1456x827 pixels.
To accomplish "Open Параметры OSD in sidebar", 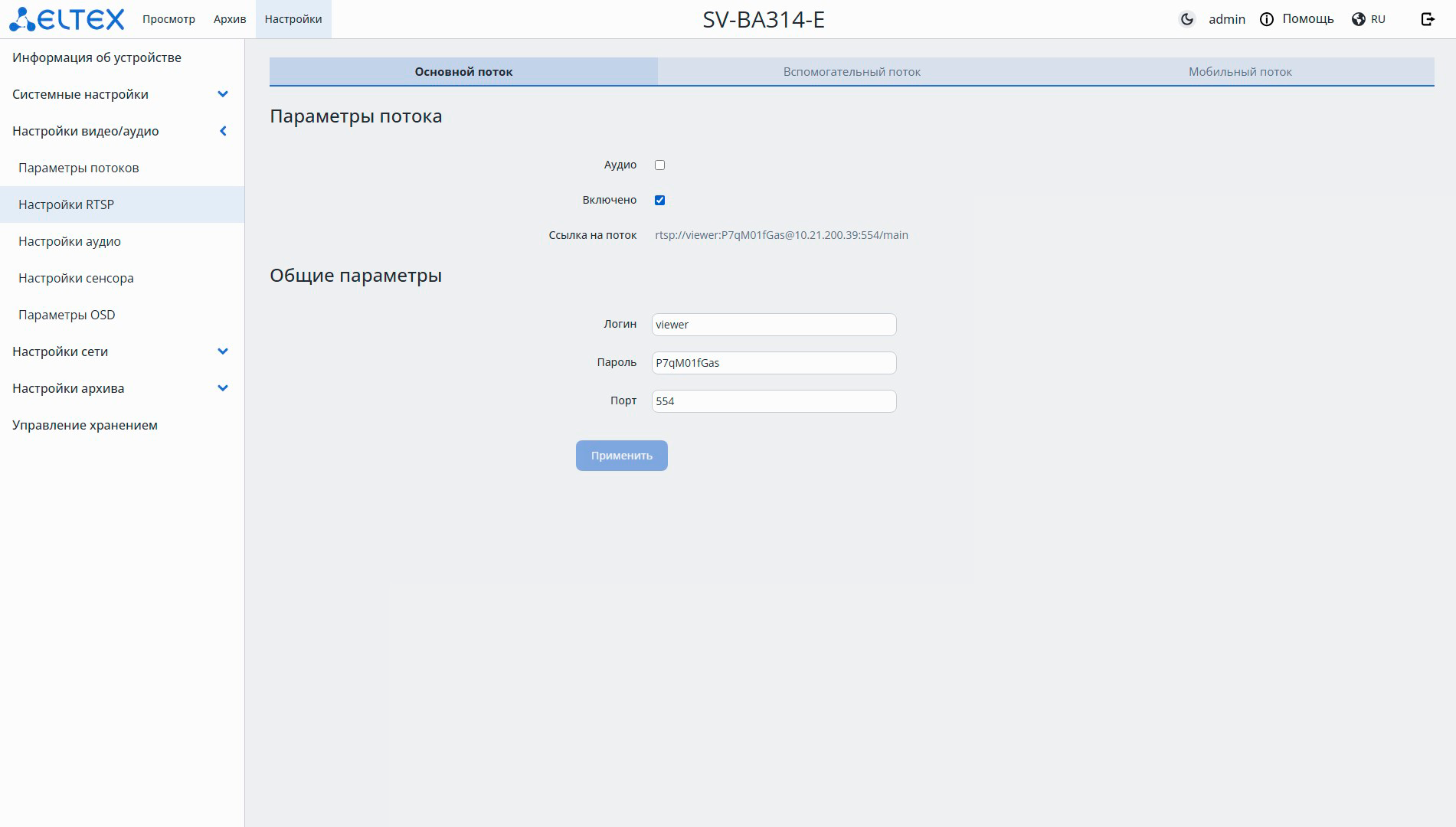I will tap(123, 315).
